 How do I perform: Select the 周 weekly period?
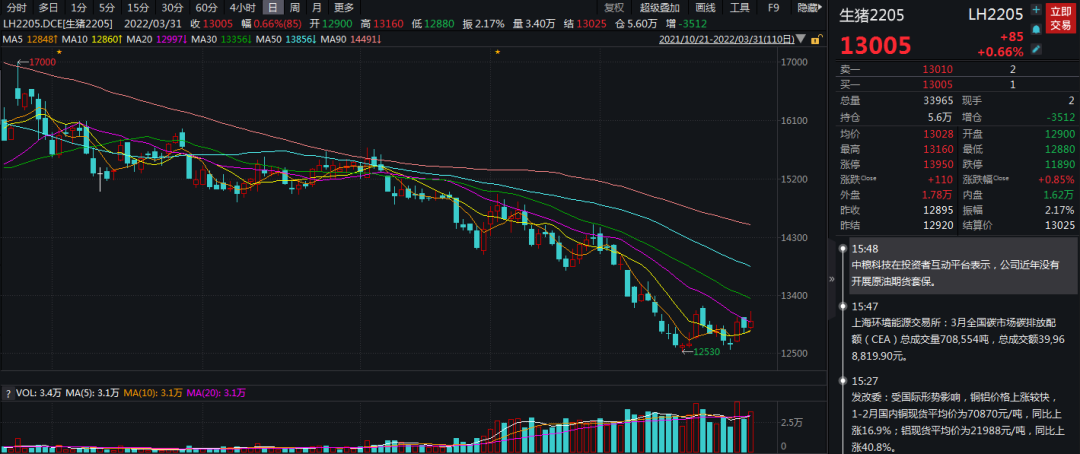click(293, 7)
